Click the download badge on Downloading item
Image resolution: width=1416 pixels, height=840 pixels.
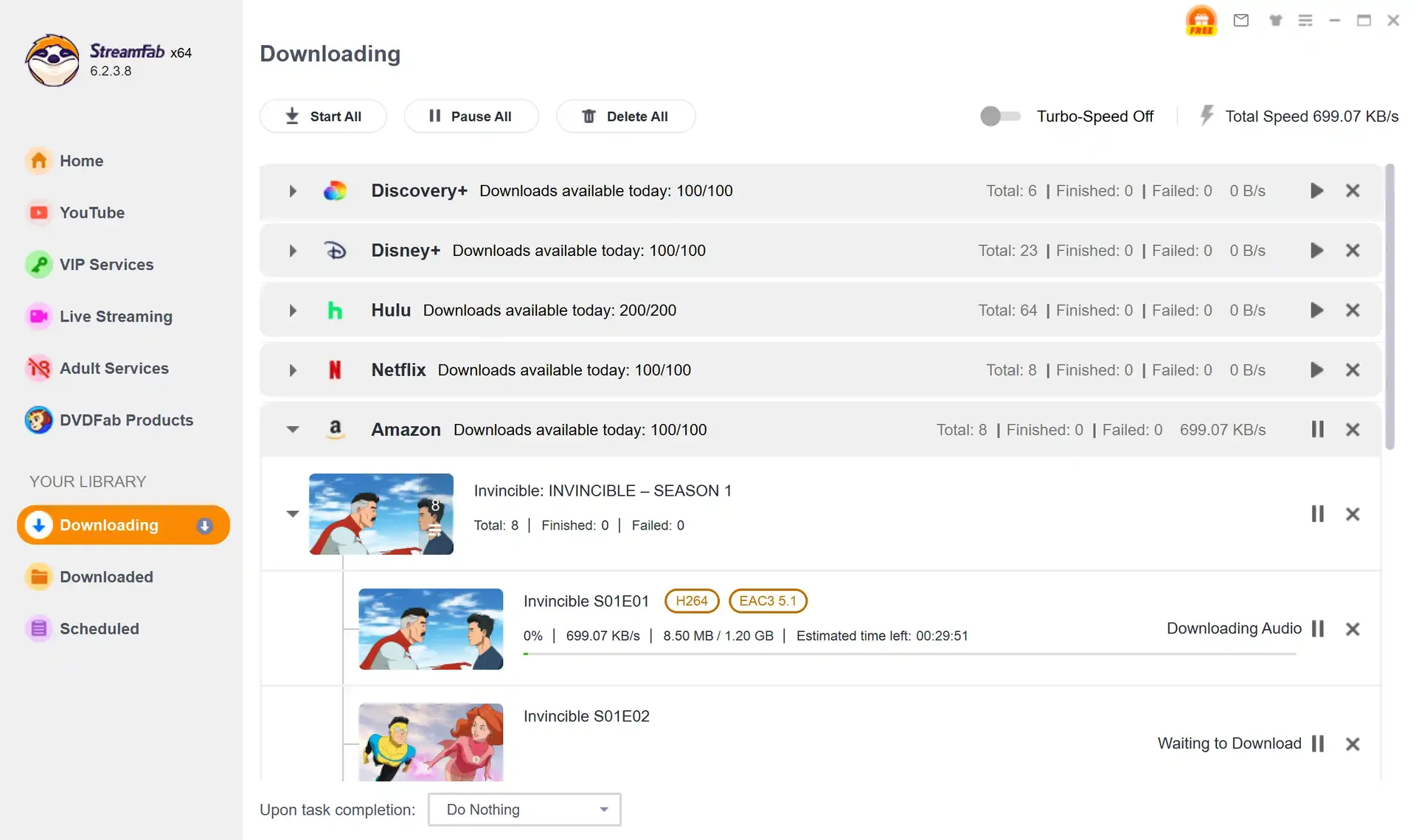[x=205, y=526]
